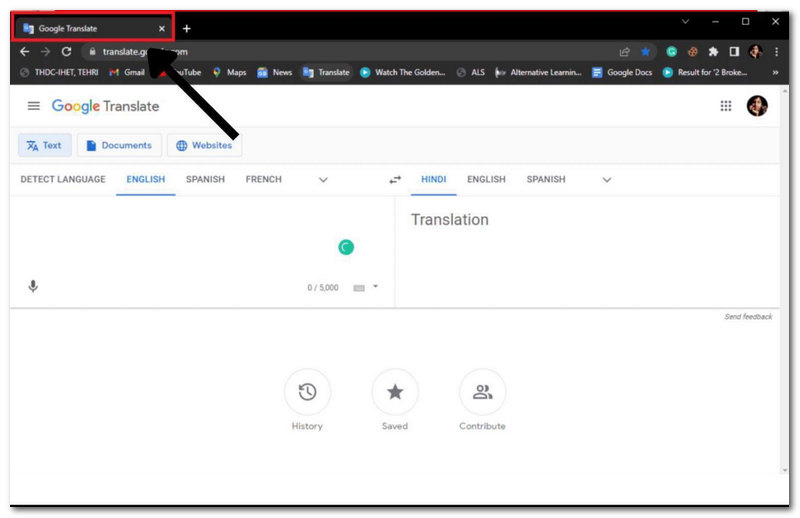Switch to Documents translation
800x518 pixels.
119,145
